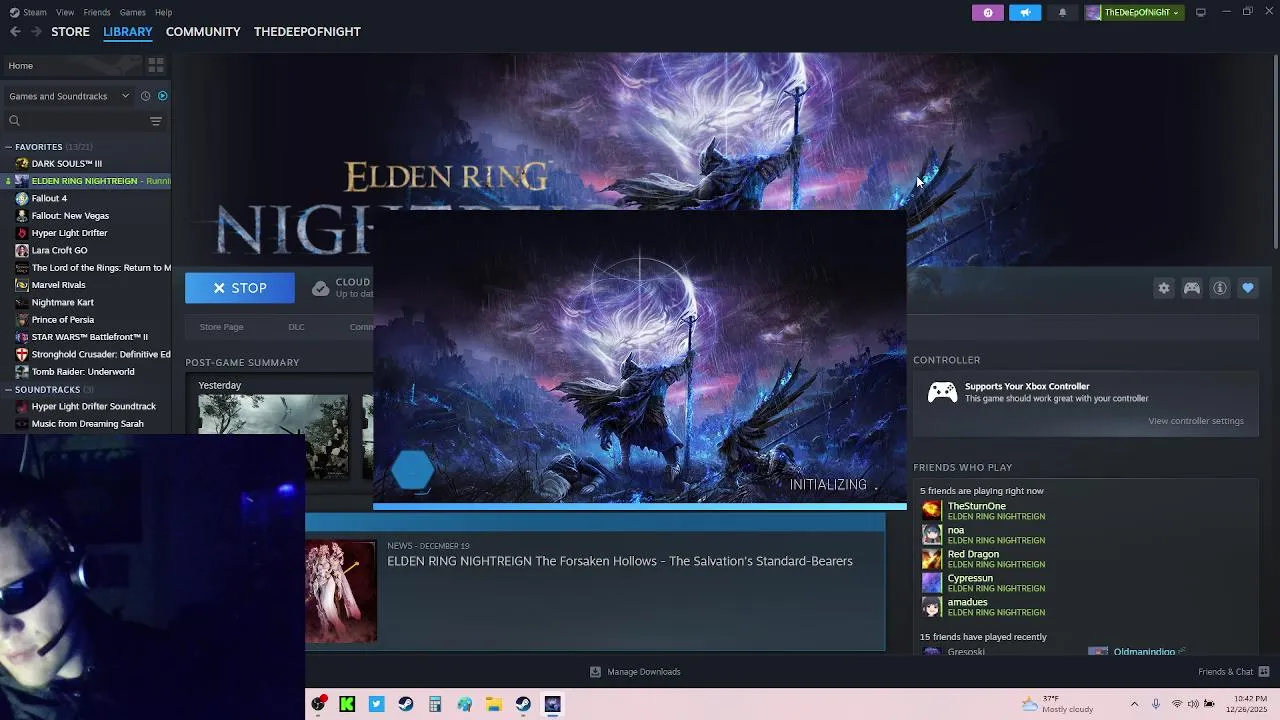Toggle the library grid view icon
The width and height of the screenshot is (1280, 720).
pyautogui.click(x=156, y=65)
